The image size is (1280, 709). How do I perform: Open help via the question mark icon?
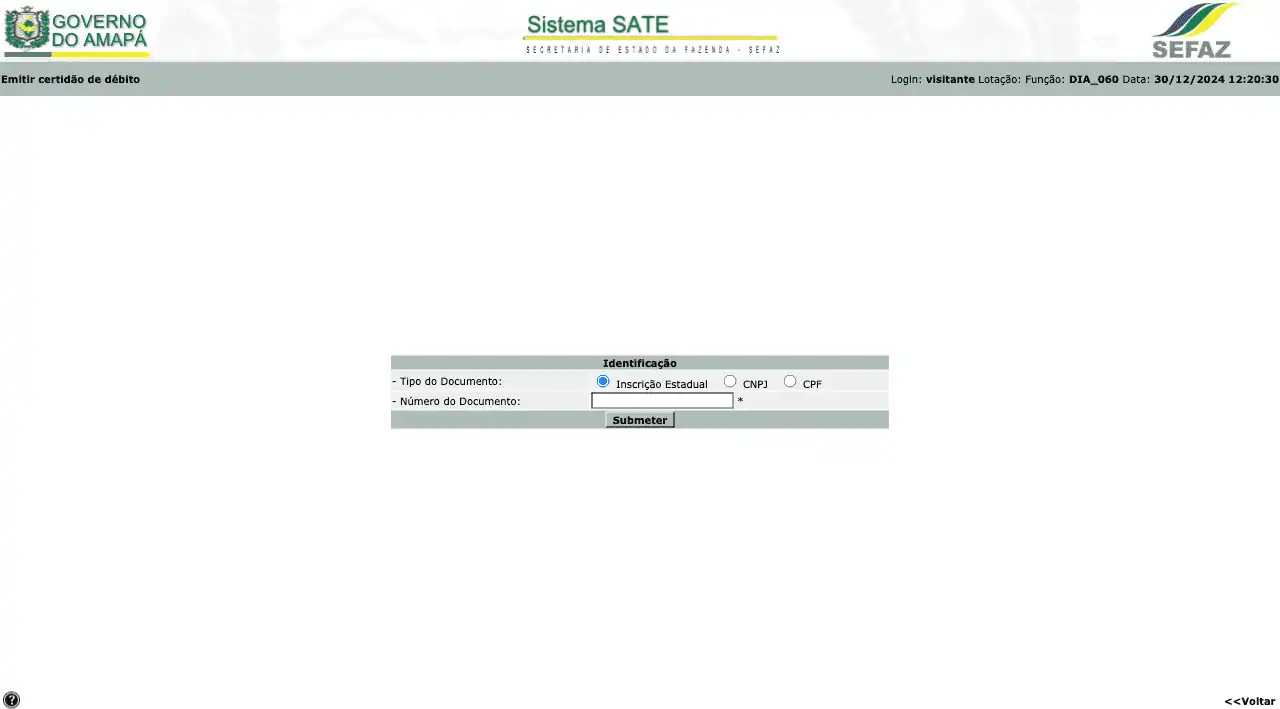[x=11, y=700]
